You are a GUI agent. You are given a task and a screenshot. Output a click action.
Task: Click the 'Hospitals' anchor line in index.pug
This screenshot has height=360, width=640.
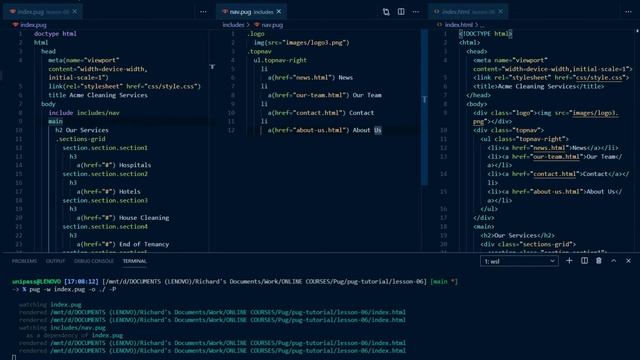pyautogui.click(x=114, y=165)
